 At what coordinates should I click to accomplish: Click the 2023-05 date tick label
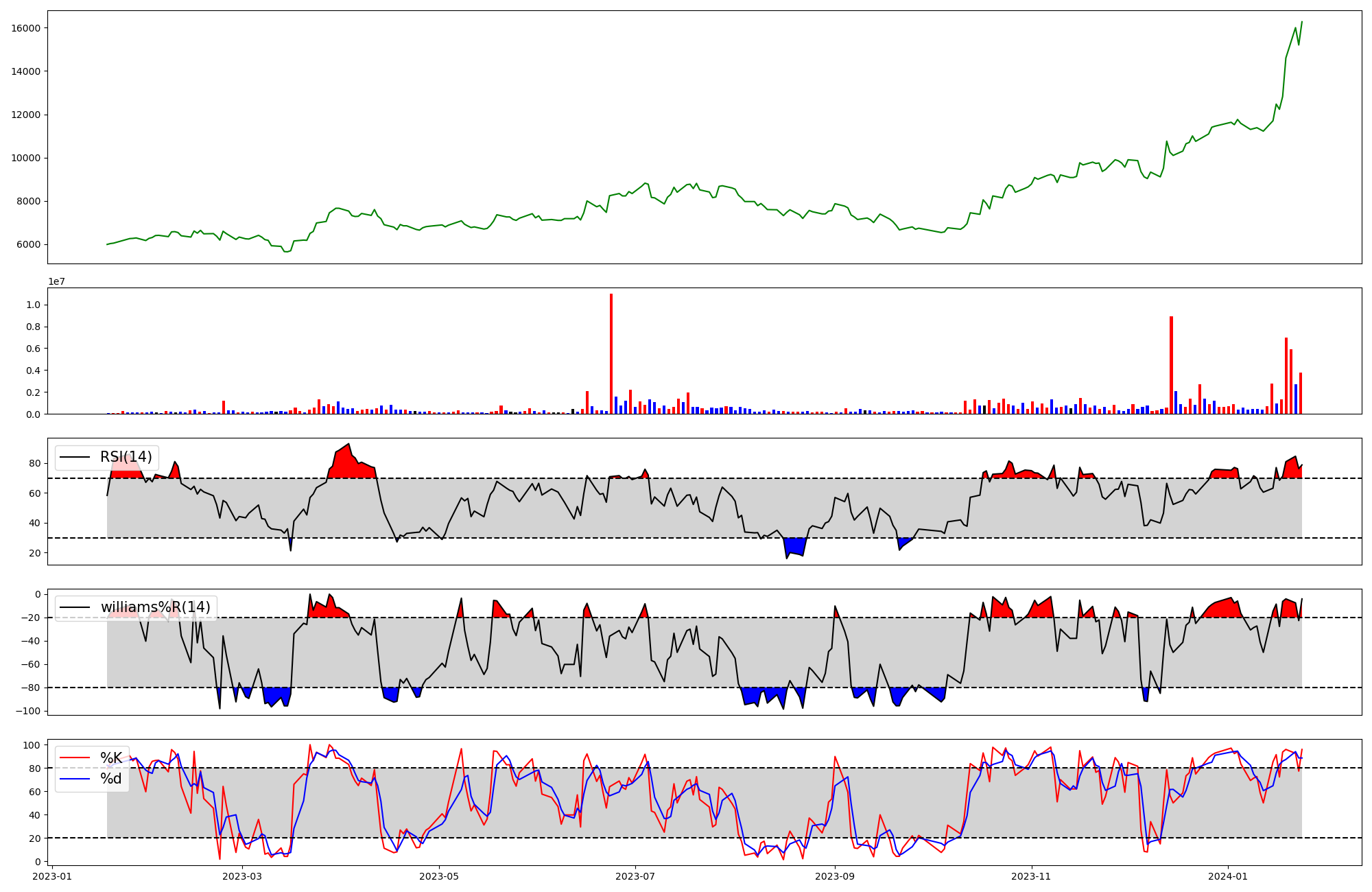439,876
